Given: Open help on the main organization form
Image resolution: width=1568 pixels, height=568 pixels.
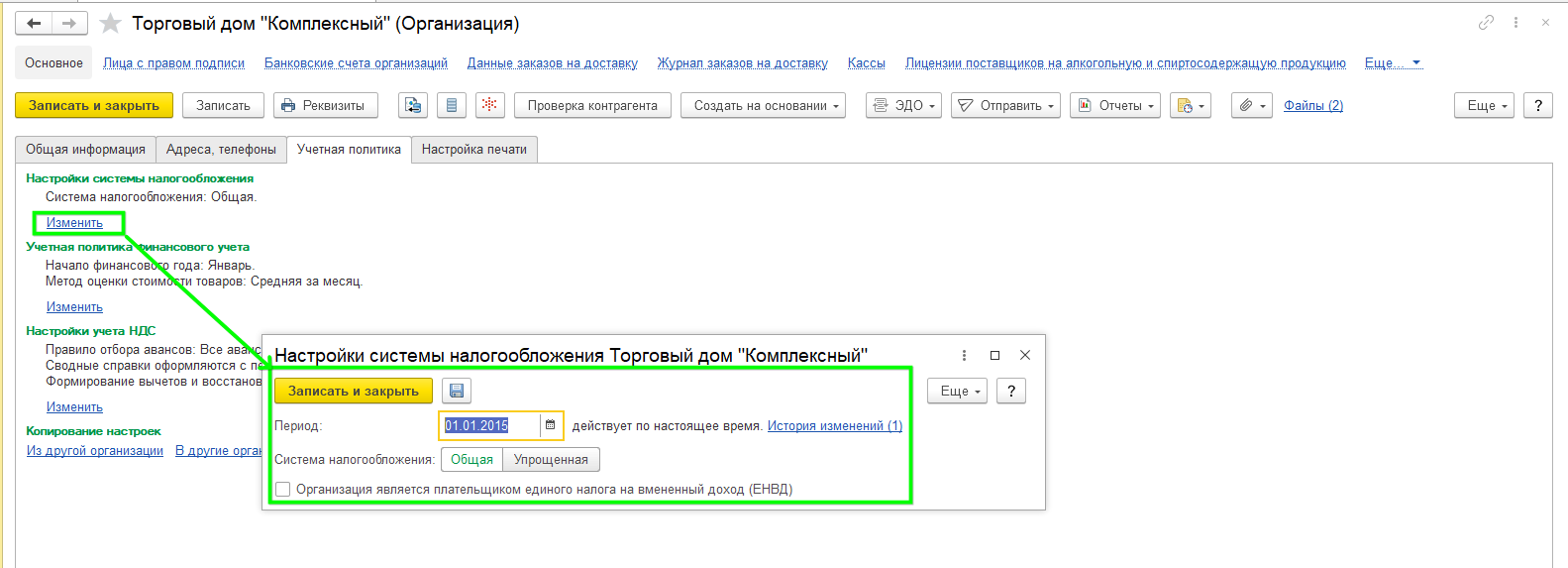Looking at the screenshot, I should pos(1537,105).
